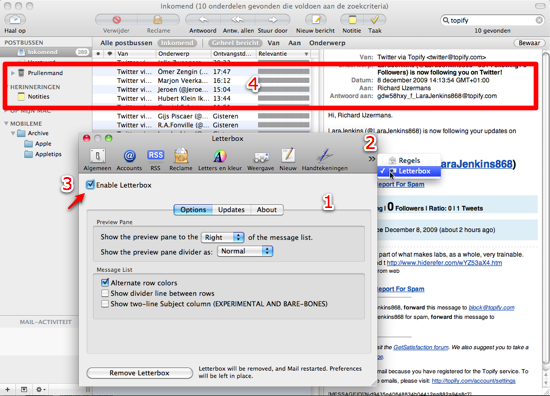Switch to Updates tab

click(x=231, y=210)
